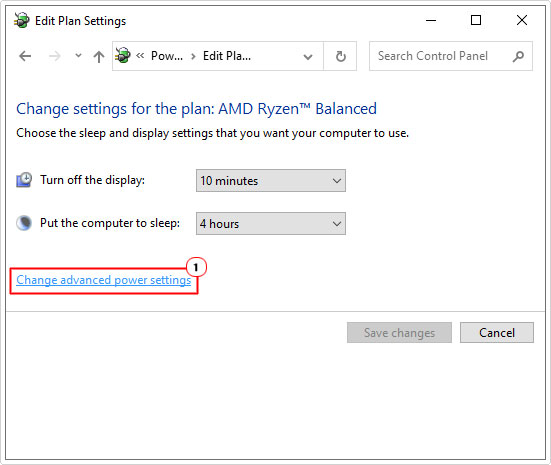
Task: Click the search magnifier icon
Action: [518, 56]
